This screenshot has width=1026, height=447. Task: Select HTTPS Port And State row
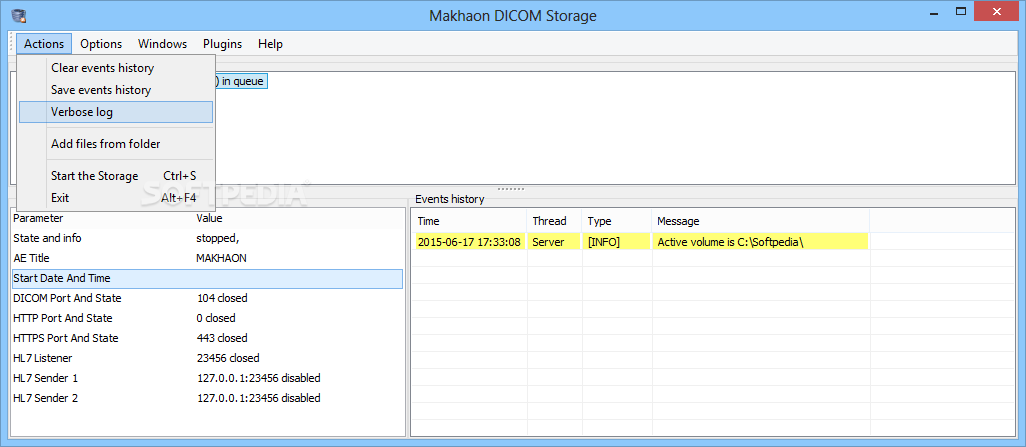[x=207, y=338]
